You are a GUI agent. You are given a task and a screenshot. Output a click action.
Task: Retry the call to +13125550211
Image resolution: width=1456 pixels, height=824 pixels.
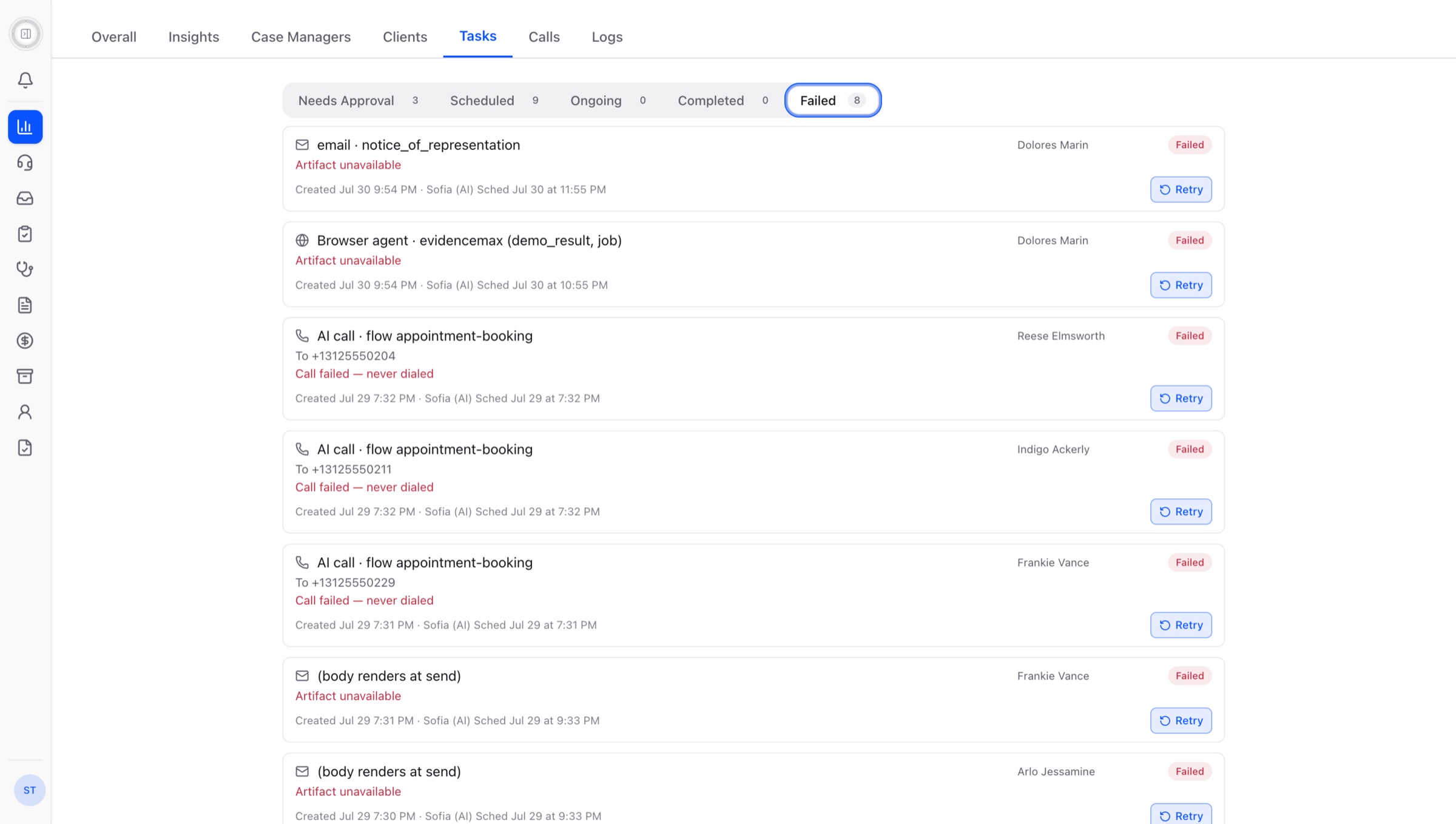(x=1181, y=512)
